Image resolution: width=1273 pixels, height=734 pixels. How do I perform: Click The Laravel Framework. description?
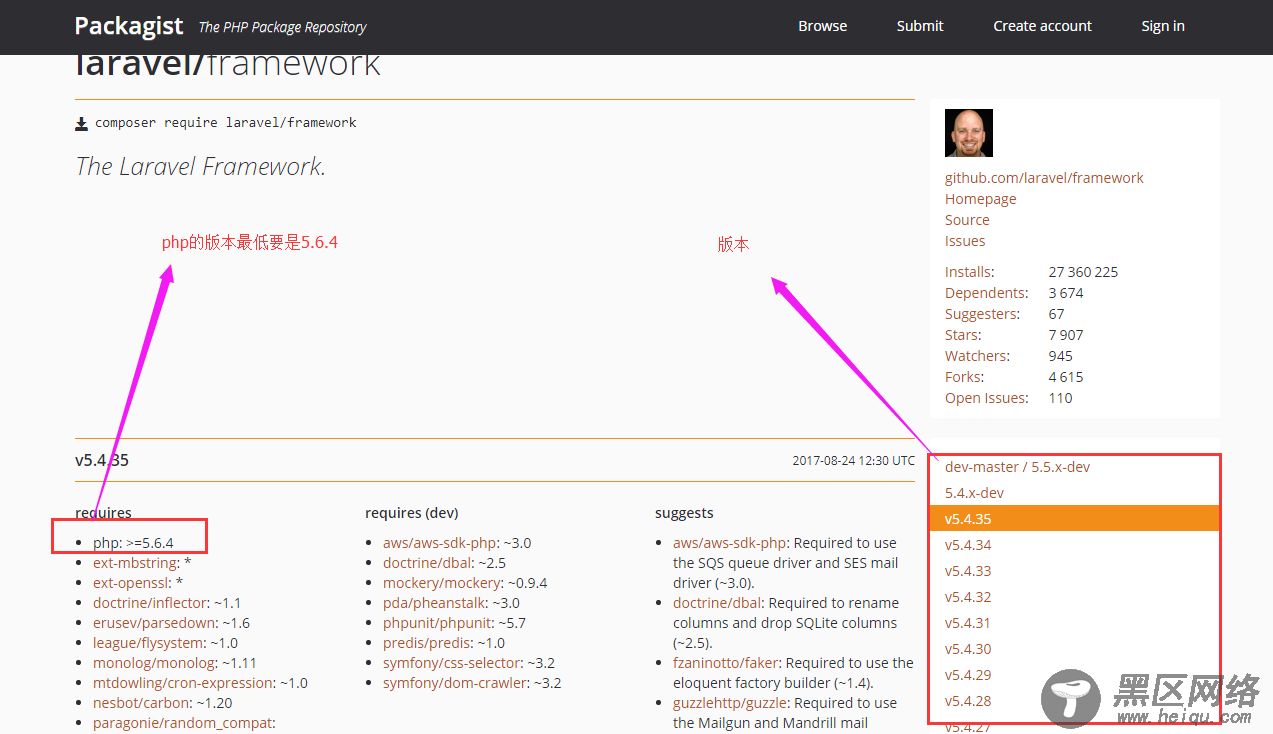coord(200,167)
